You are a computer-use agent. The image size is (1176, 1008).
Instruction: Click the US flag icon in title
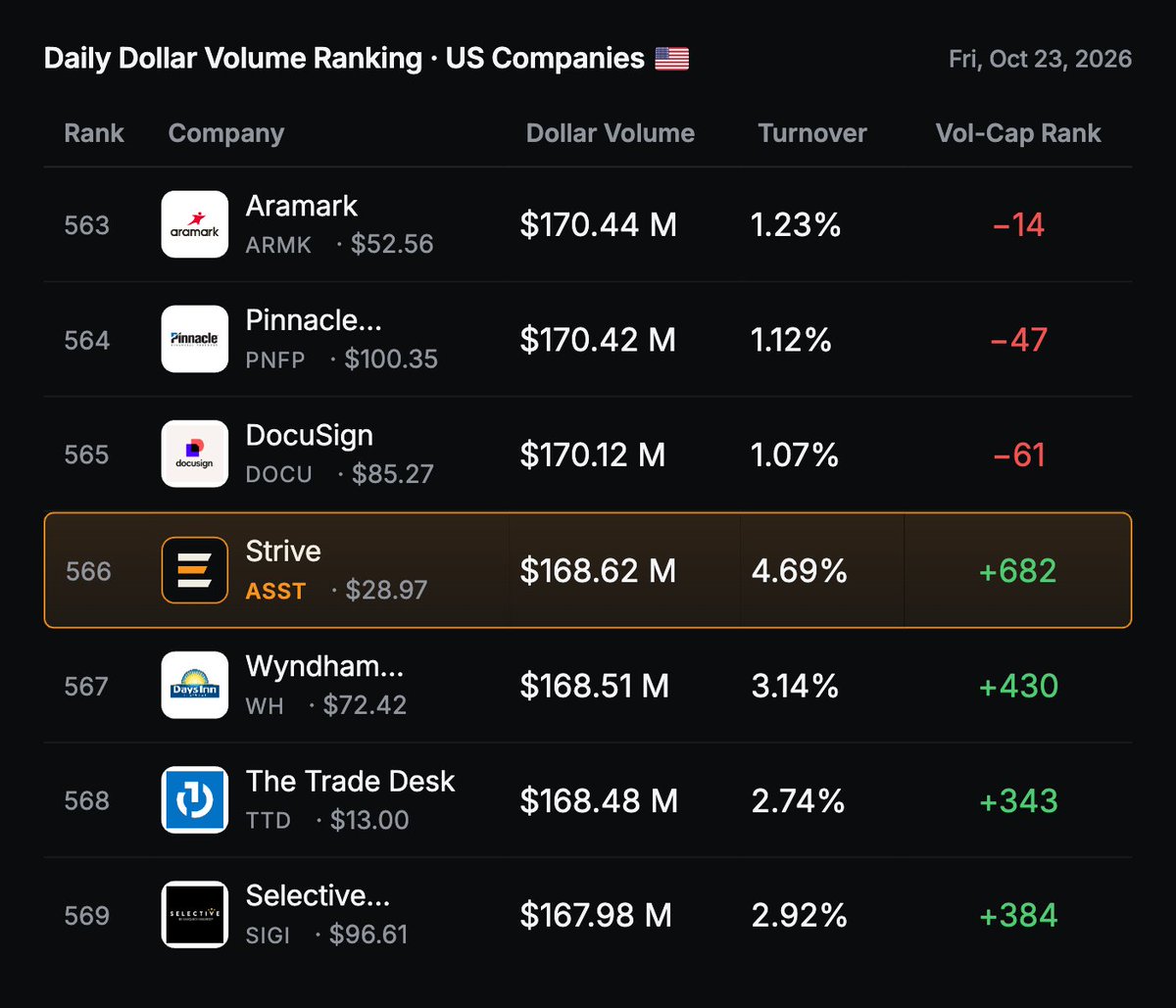click(x=672, y=59)
